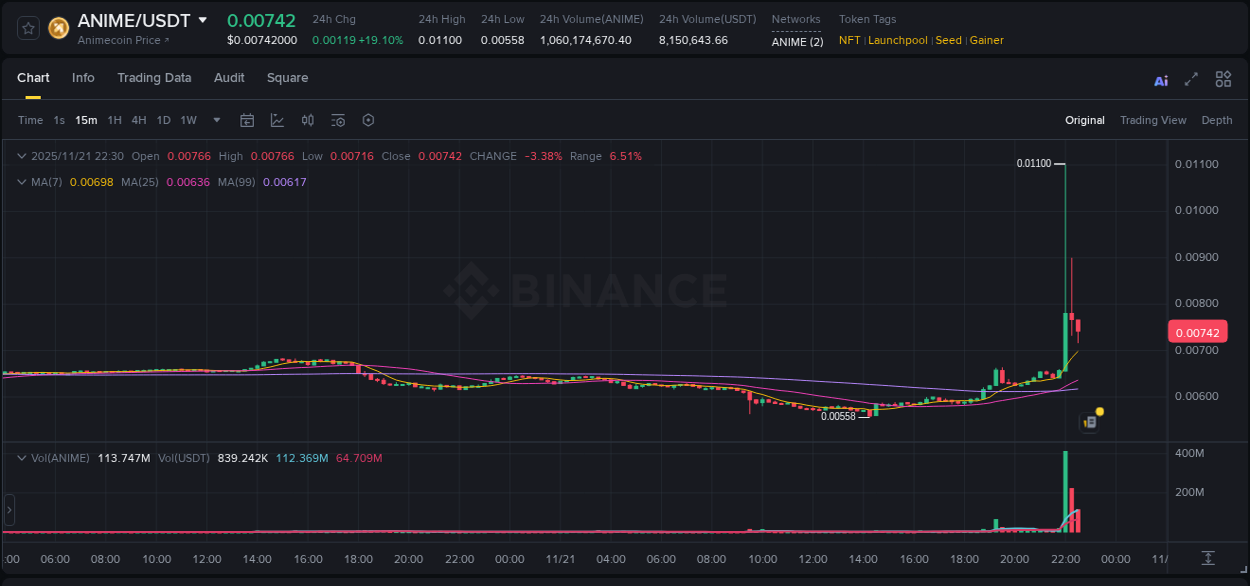The image size is (1250, 586).
Task: Open the date range calendar picker
Action: click(x=247, y=120)
